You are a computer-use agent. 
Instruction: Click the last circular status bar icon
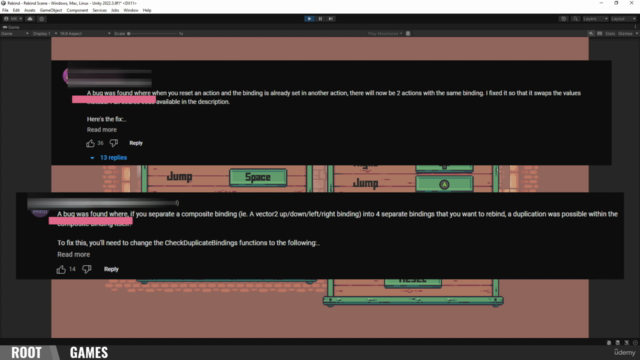635,342
